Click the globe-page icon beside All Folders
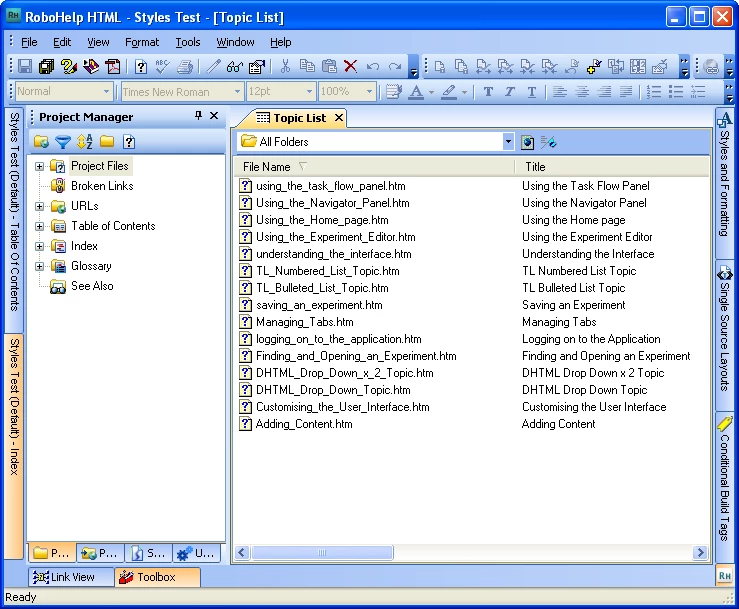 (527, 142)
